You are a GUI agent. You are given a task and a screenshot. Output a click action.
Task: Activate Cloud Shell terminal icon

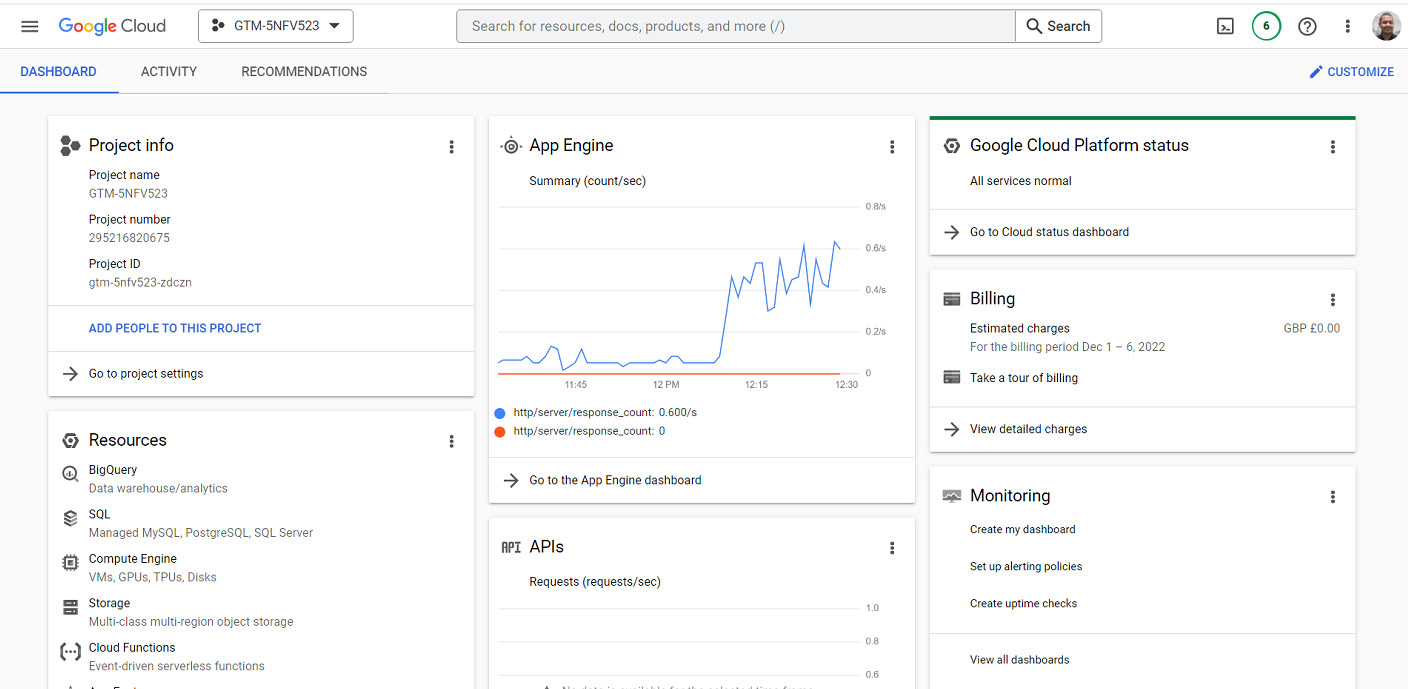1225,27
